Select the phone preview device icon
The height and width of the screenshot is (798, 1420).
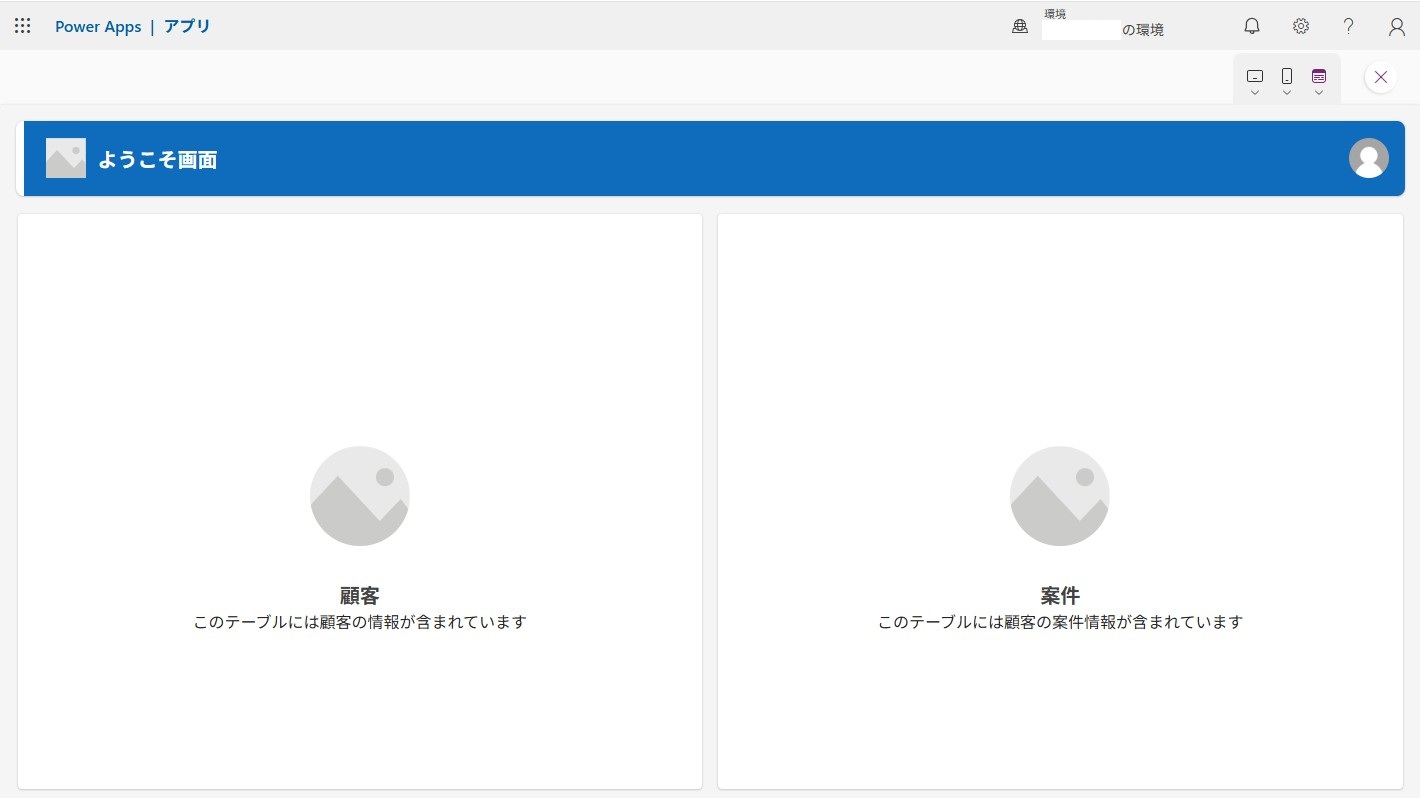coord(1287,76)
